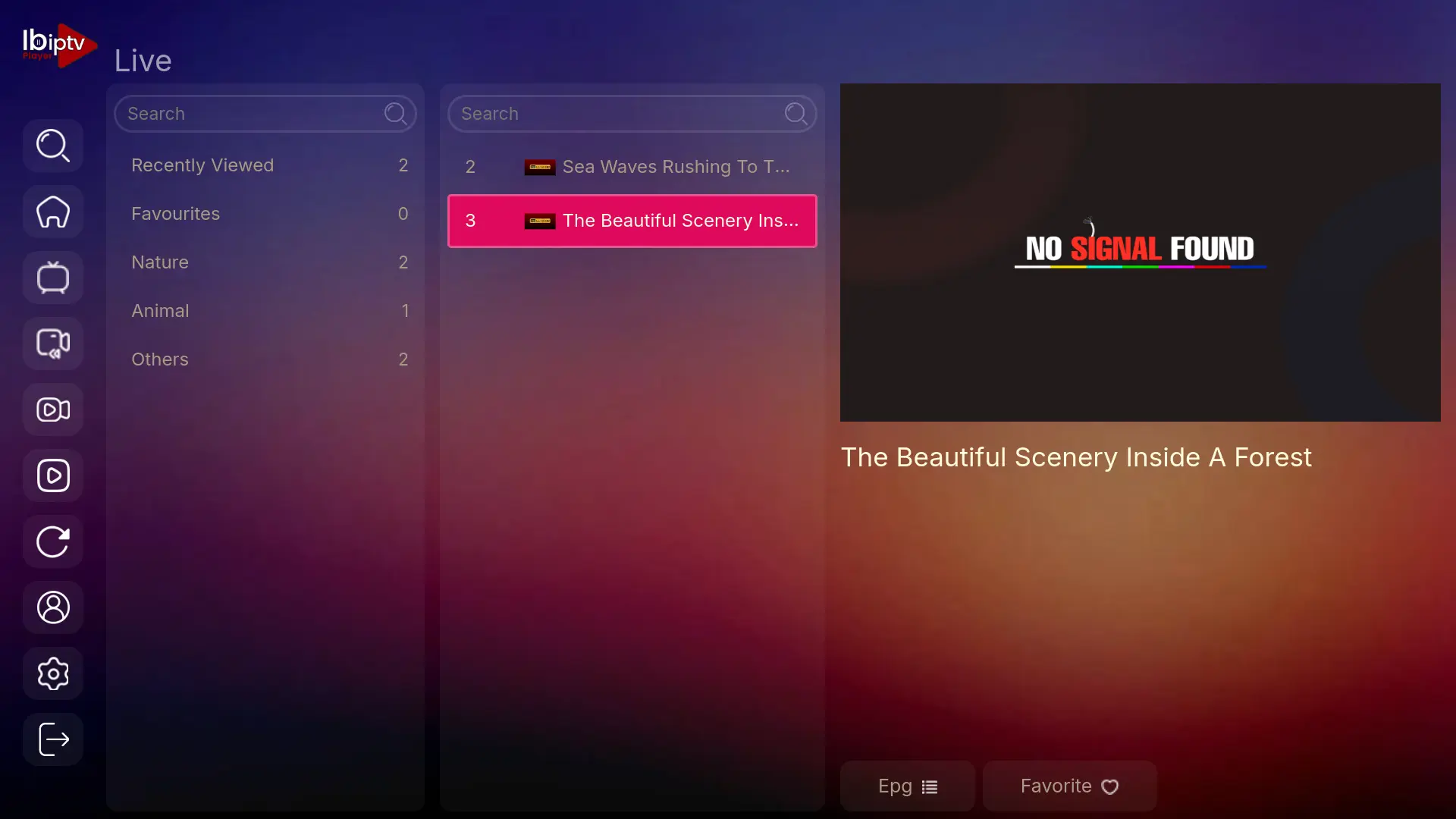This screenshot has width=1456, height=819.
Task: Open the search icon in sidebar
Action: point(53,146)
